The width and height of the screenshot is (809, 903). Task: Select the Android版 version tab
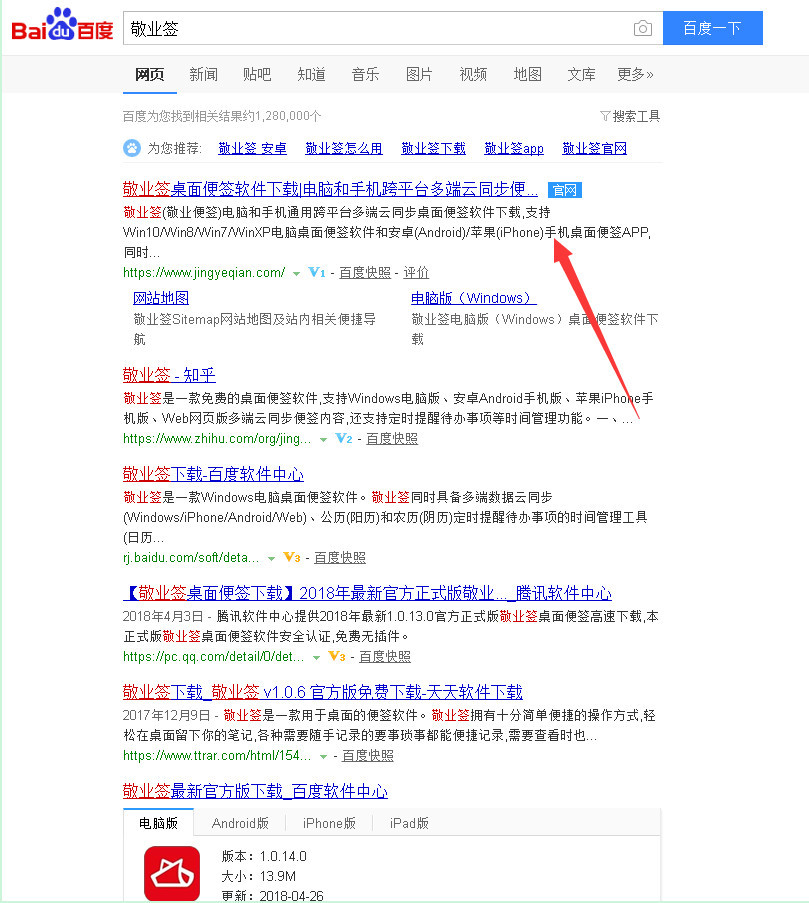click(240, 823)
